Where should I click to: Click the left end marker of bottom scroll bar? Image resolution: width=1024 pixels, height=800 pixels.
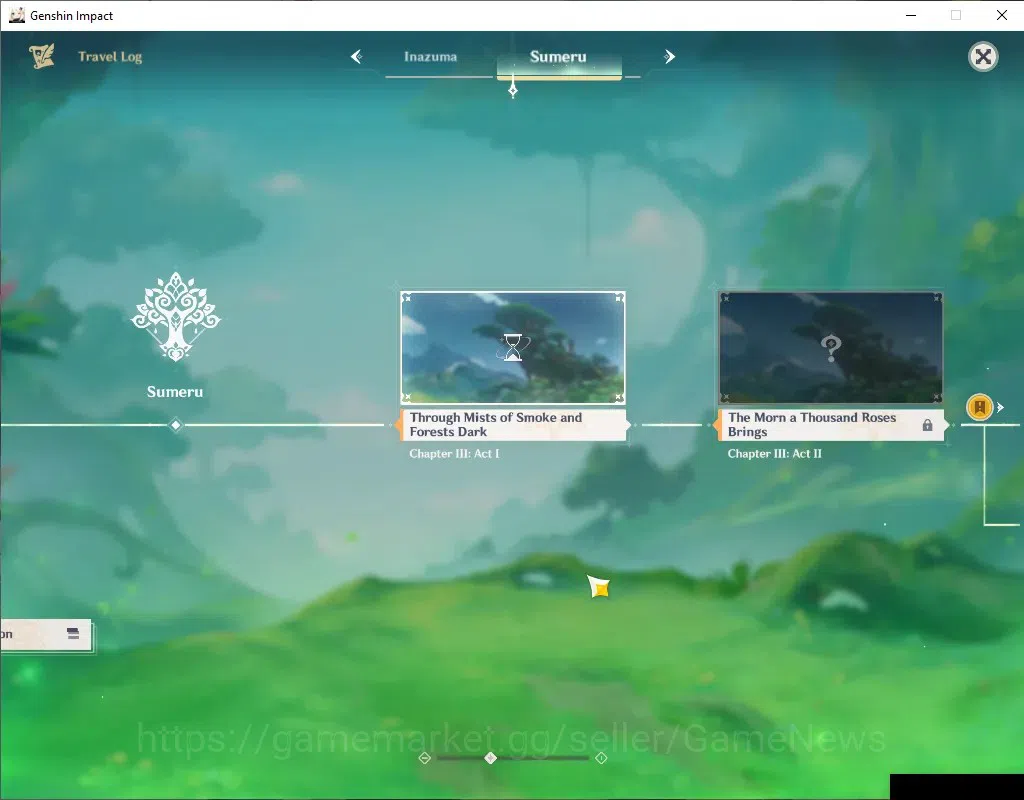click(424, 758)
